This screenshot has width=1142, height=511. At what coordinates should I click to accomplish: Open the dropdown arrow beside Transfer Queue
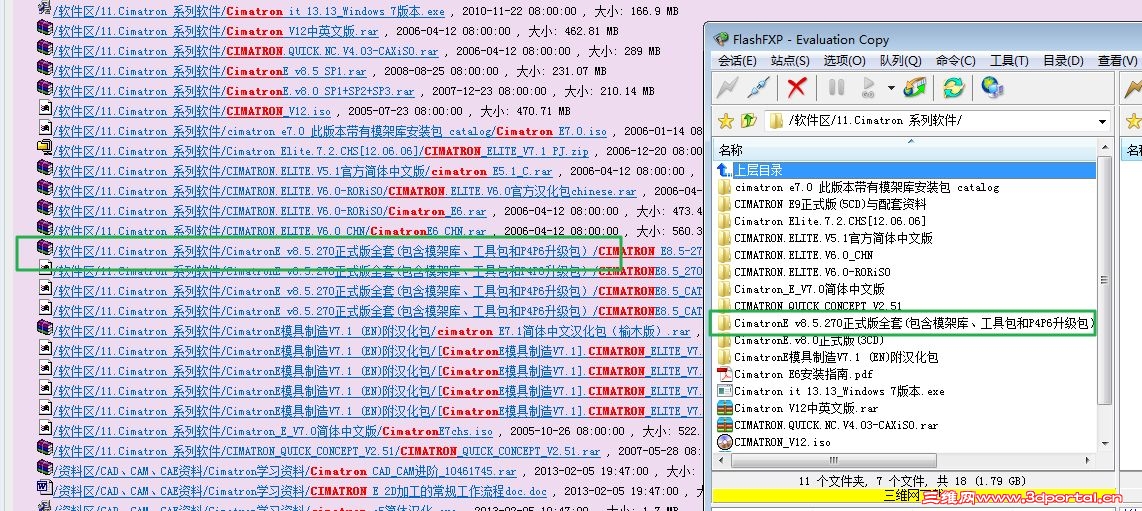[x=891, y=88]
